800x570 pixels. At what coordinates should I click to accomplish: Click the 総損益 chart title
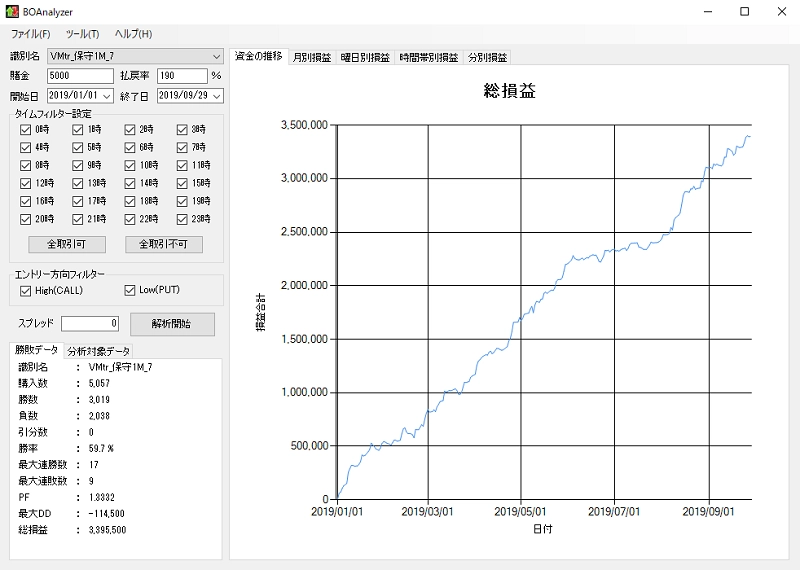tap(509, 91)
